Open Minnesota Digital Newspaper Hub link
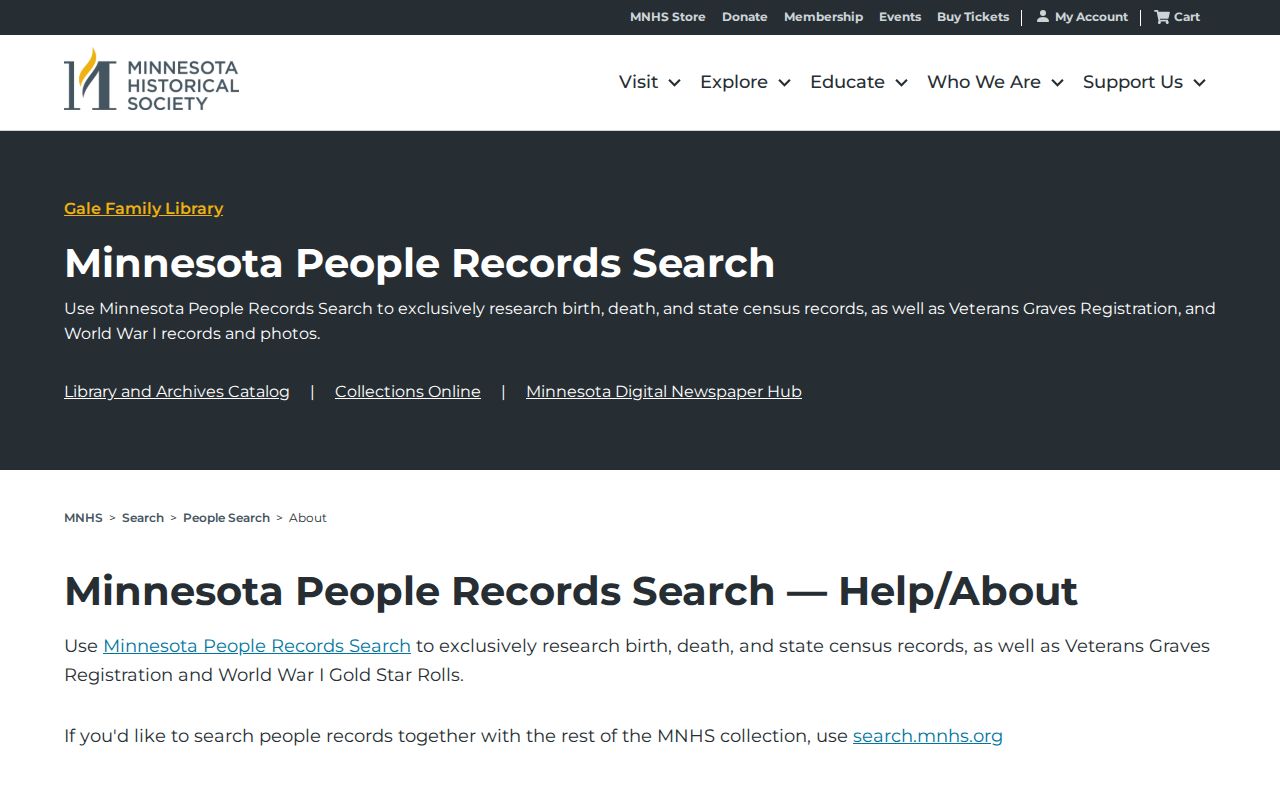This screenshot has width=1280, height=800. click(x=664, y=391)
